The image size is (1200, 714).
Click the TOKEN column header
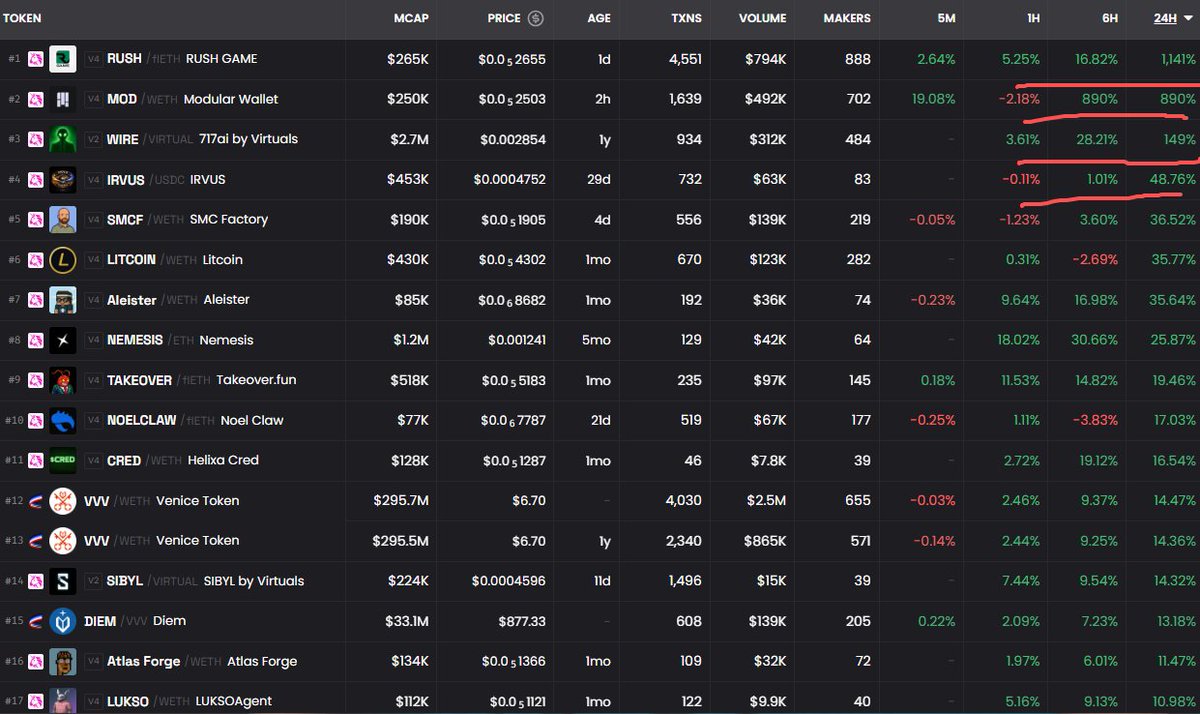(x=21, y=18)
